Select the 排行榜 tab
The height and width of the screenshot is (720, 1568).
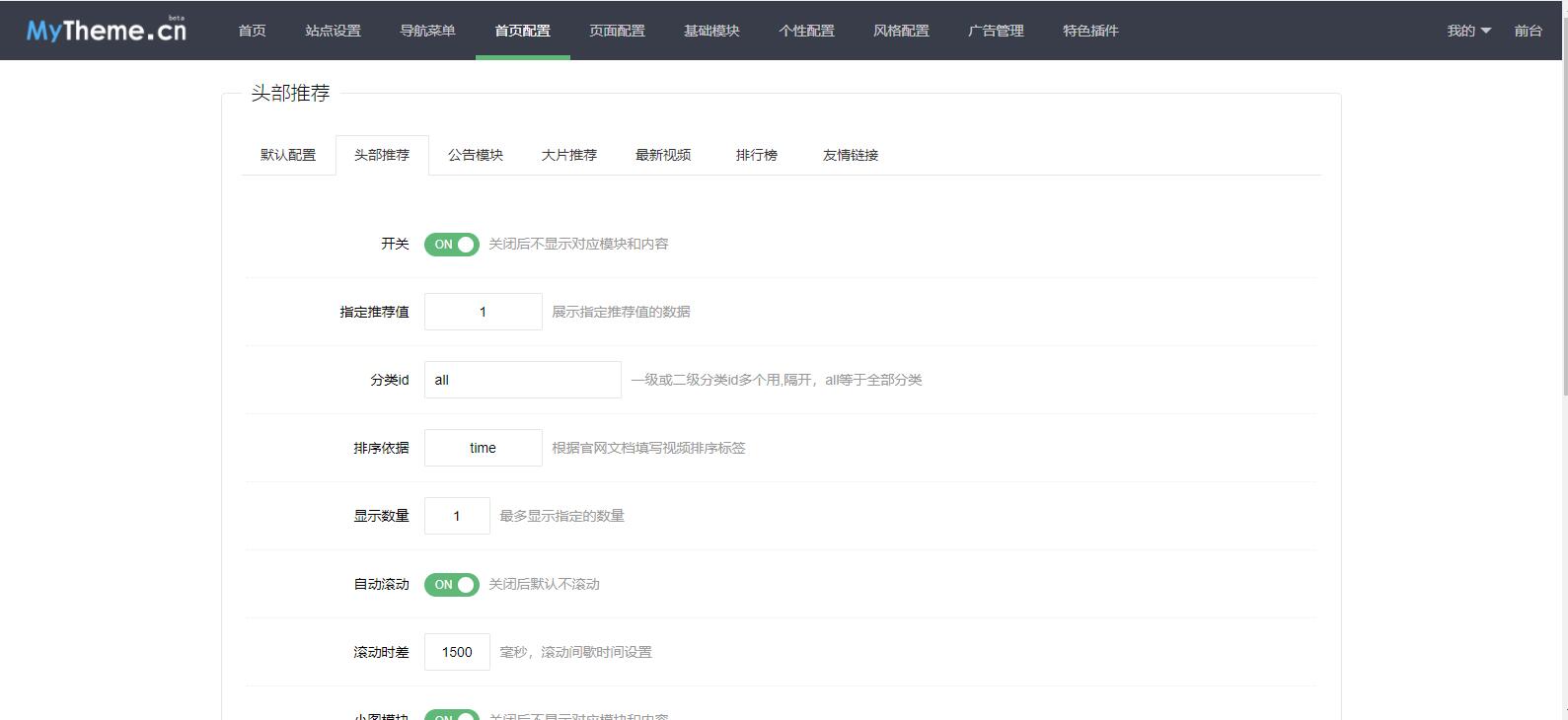pos(757,155)
